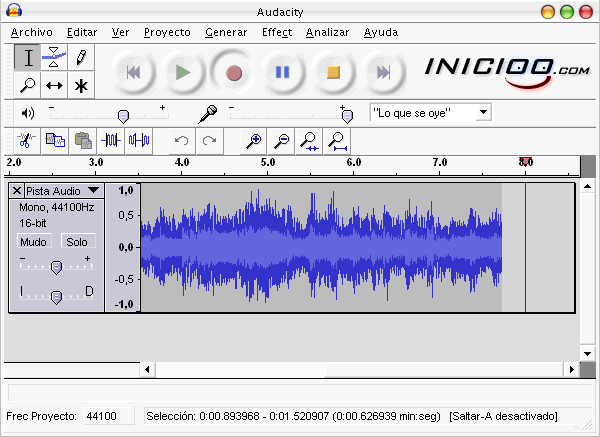
Task: Zoom out of the waveform
Action: click(281, 141)
